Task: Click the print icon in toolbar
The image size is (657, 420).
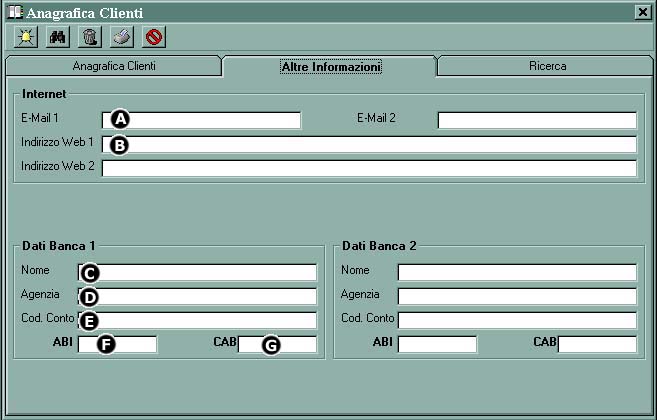Action: (x=122, y=37)
